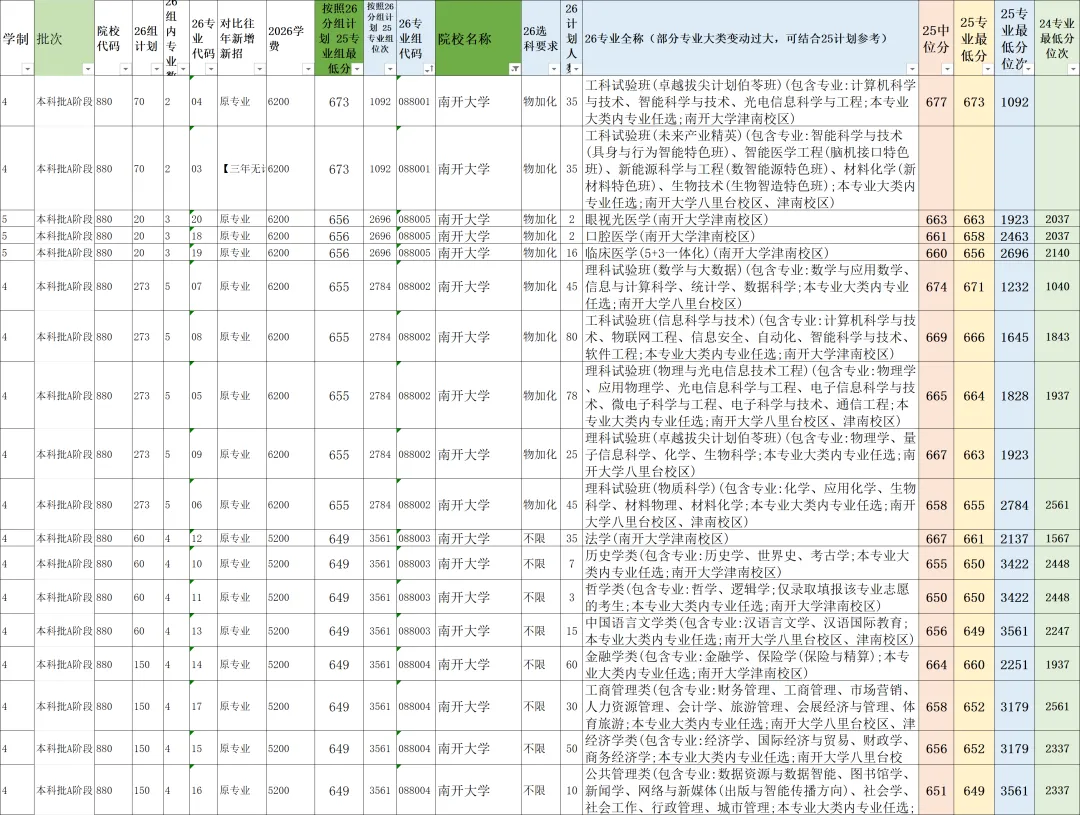Select the 2024 rank cell 2247

coord(1057,630)
